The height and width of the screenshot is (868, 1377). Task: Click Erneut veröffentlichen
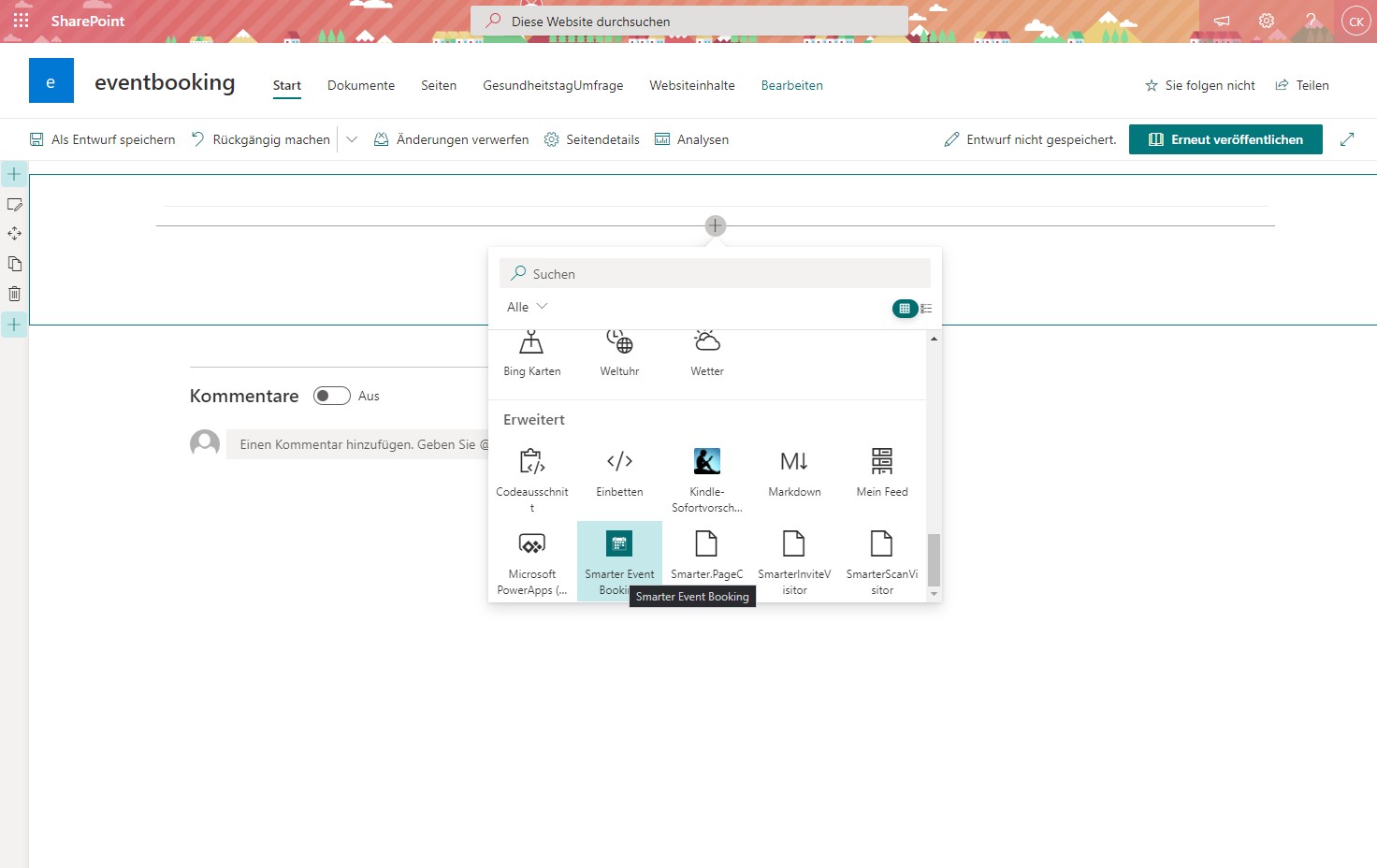(1225, 138)
